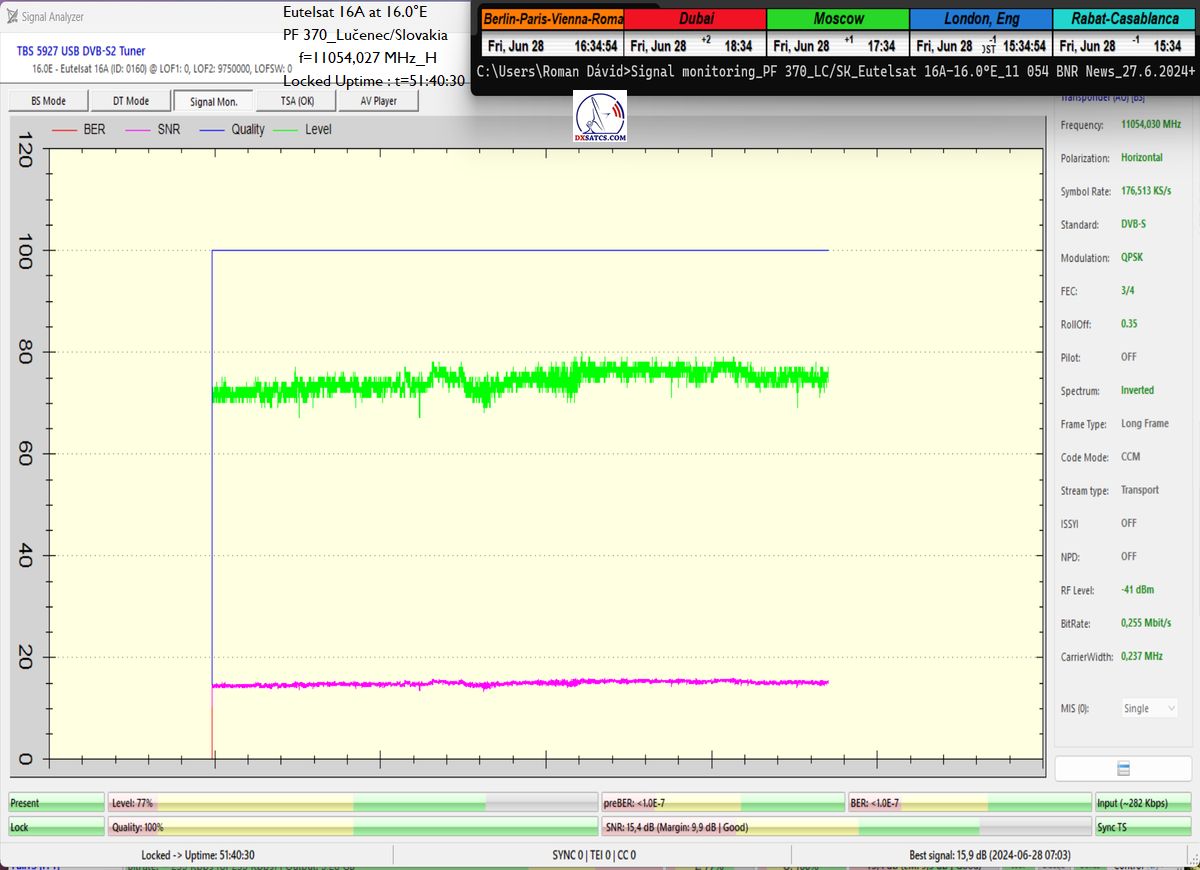The height and width of the screenshot is (870, 1200).
Task: Switch to DT Mode tab
Action: 130,101
